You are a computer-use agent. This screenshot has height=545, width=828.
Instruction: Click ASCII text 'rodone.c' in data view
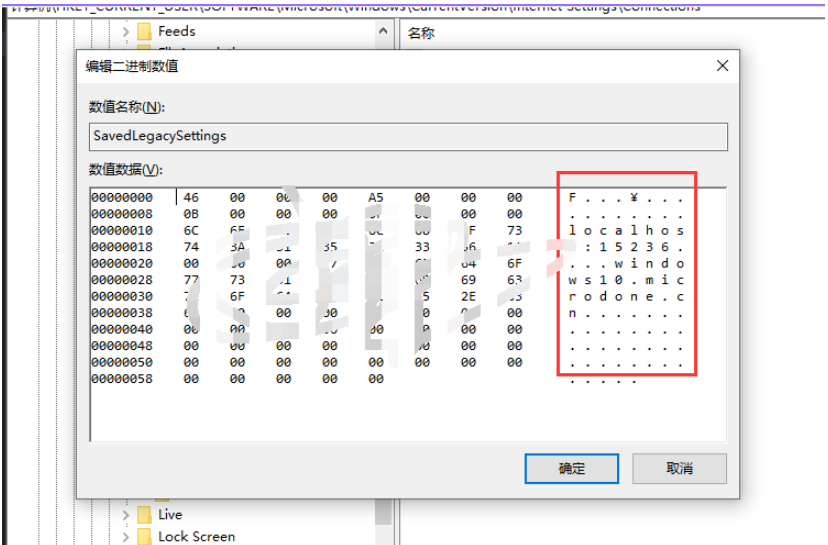pos(626,297)
